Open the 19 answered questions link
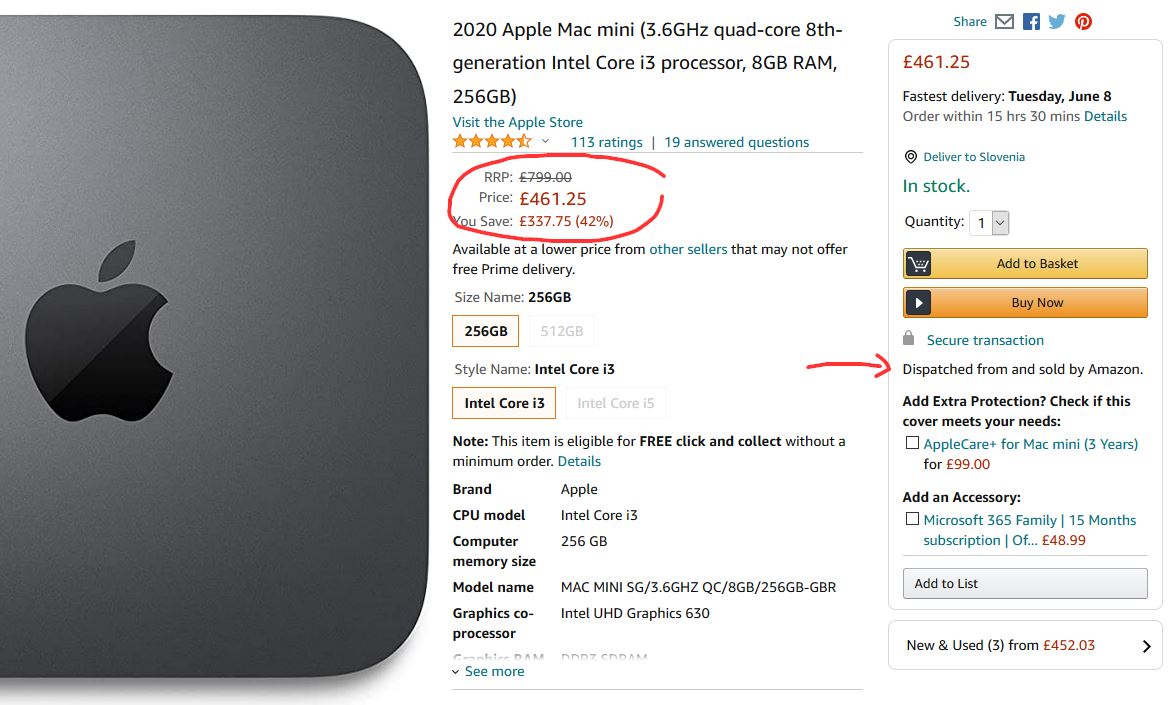The width and height of the screenshot is (1176, 705). [x=736, y=142]
